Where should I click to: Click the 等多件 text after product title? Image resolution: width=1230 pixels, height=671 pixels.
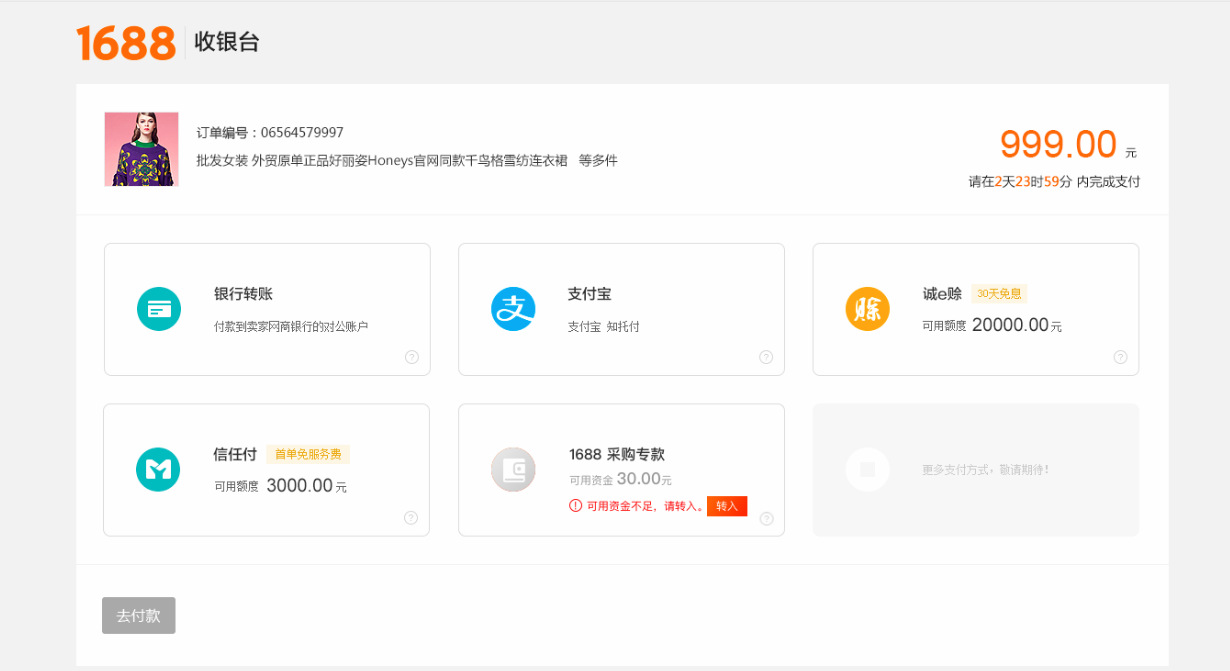click(x=598, y=160)
